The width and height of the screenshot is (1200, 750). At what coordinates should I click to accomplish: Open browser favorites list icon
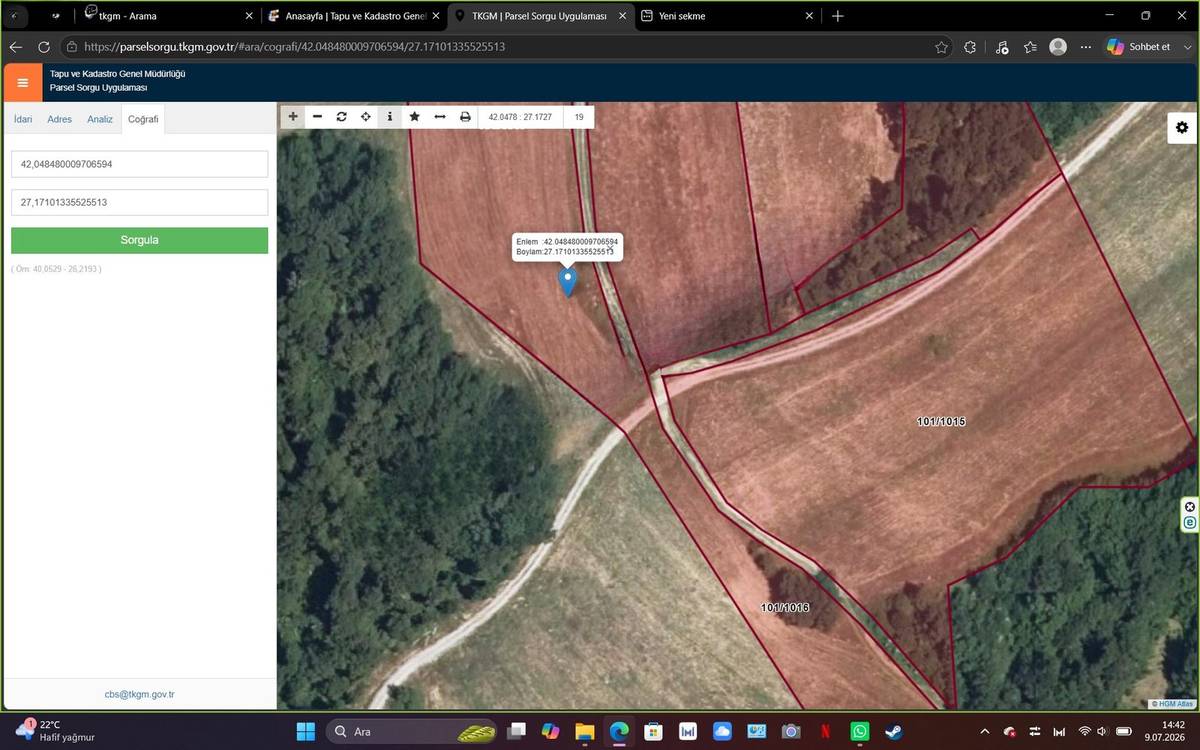point(1030,47)
